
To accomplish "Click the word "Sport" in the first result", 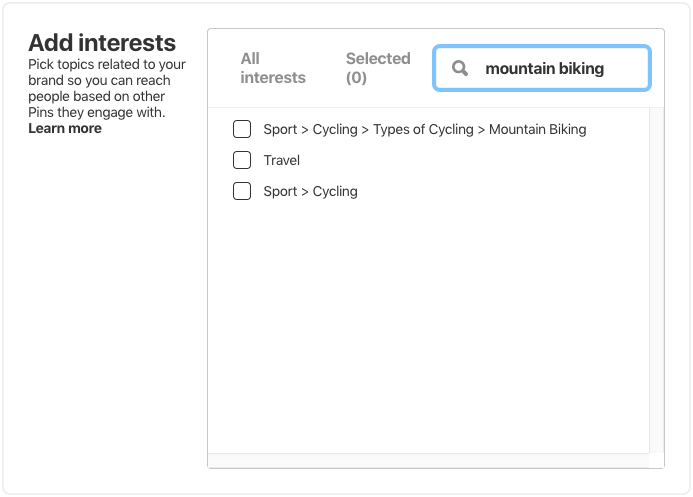I will pyautogui.click(x=280, y=129).
